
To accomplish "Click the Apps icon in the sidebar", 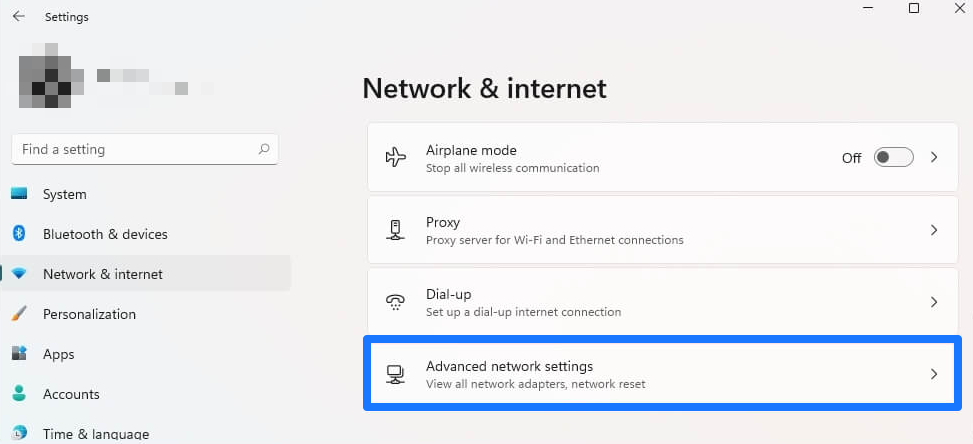I will click(x=19, y=354).
